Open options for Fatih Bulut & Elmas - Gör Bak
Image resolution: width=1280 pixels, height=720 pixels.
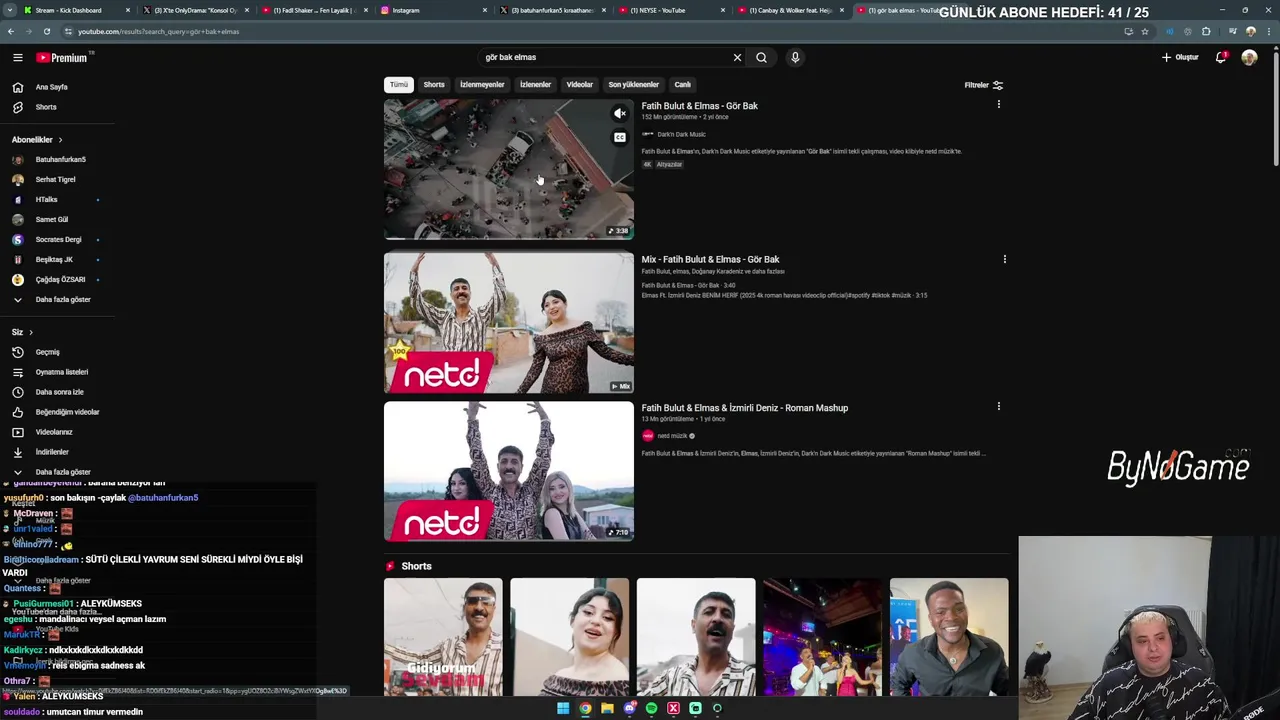pyautogui.click(x=998, y=105)
